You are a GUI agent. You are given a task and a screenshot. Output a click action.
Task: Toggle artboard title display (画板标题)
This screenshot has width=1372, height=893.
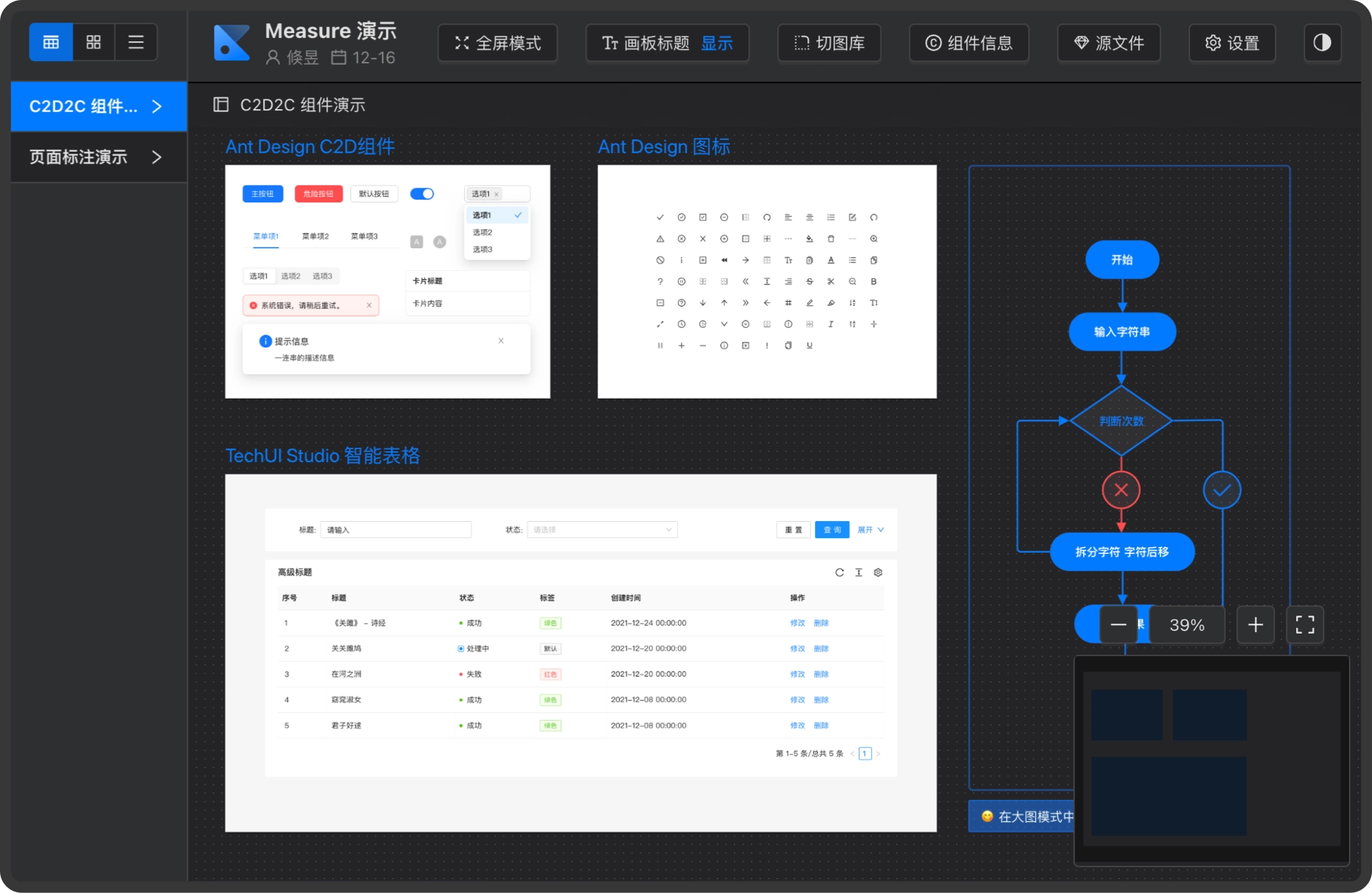click(x=667, y=43)
